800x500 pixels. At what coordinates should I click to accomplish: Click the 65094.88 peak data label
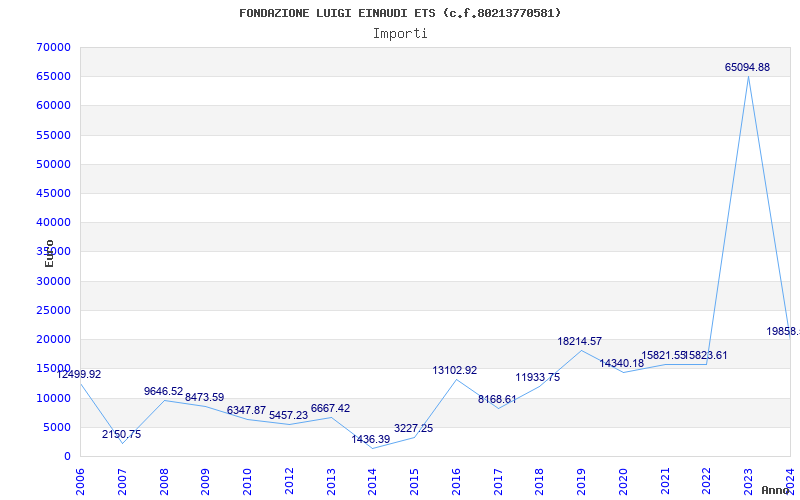(x=747, y=67)
